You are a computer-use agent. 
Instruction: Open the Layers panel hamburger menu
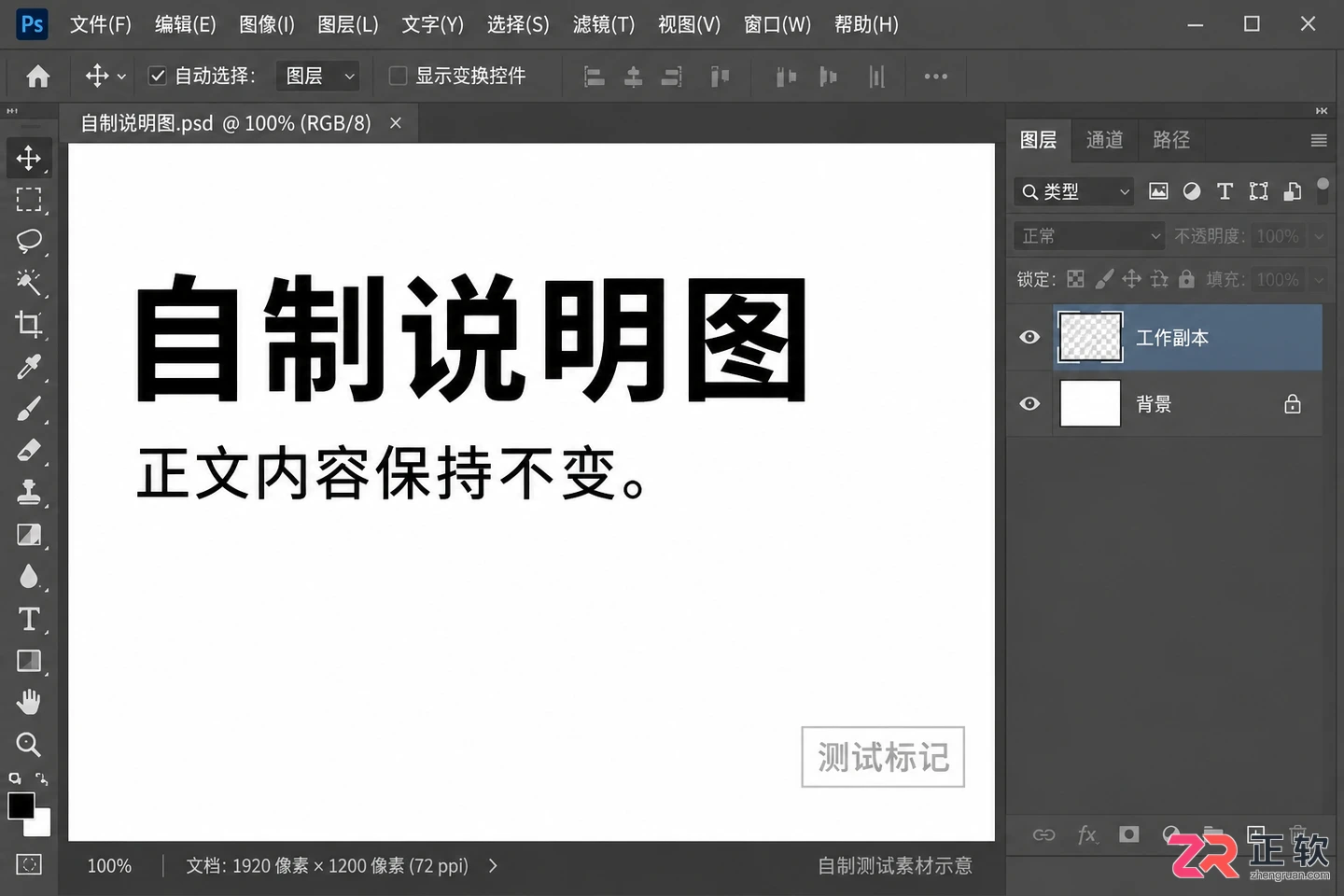coord(1319,141)
